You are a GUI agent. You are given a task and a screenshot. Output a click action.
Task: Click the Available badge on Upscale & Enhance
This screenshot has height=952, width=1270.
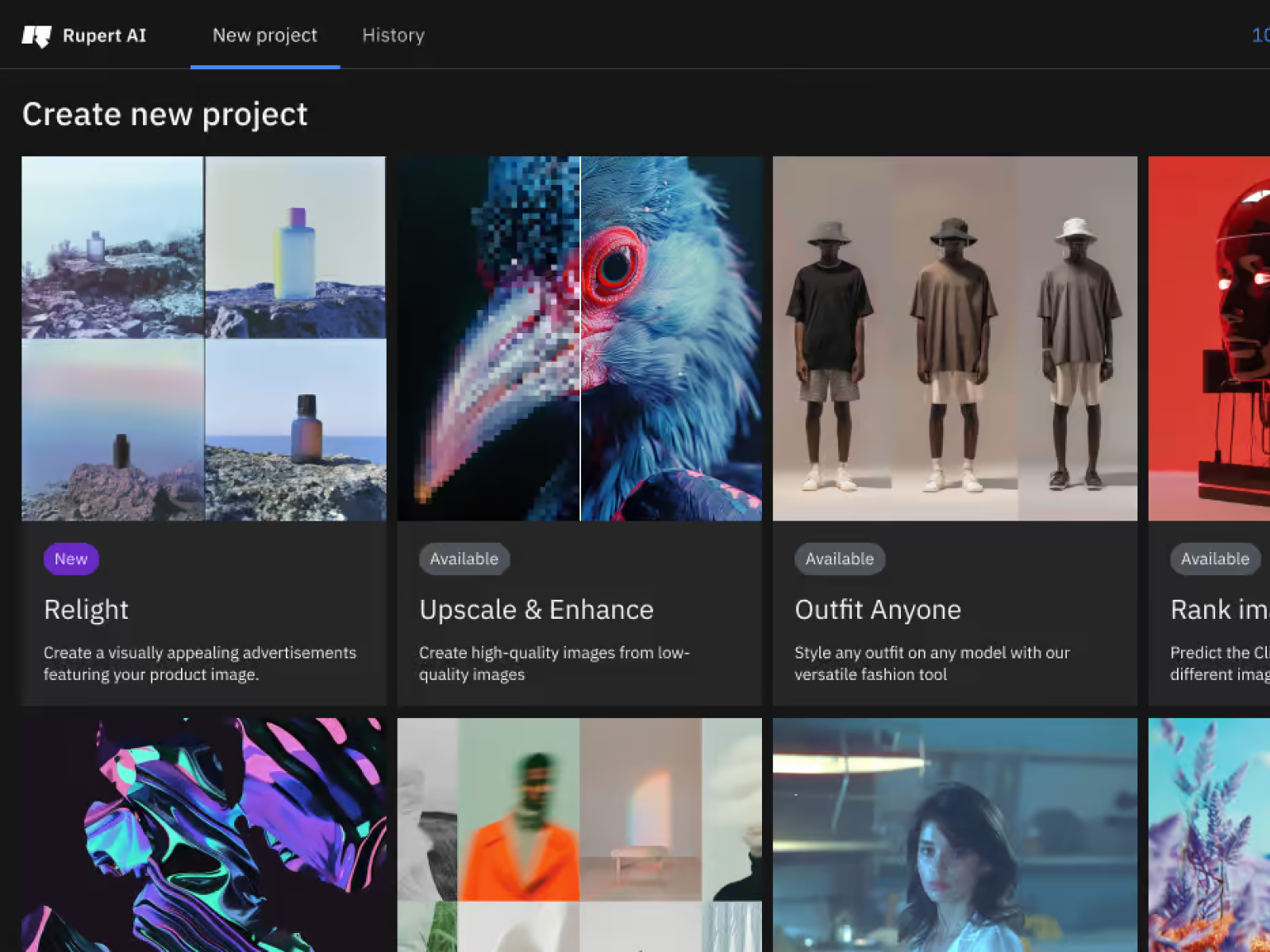click(464, 559)
